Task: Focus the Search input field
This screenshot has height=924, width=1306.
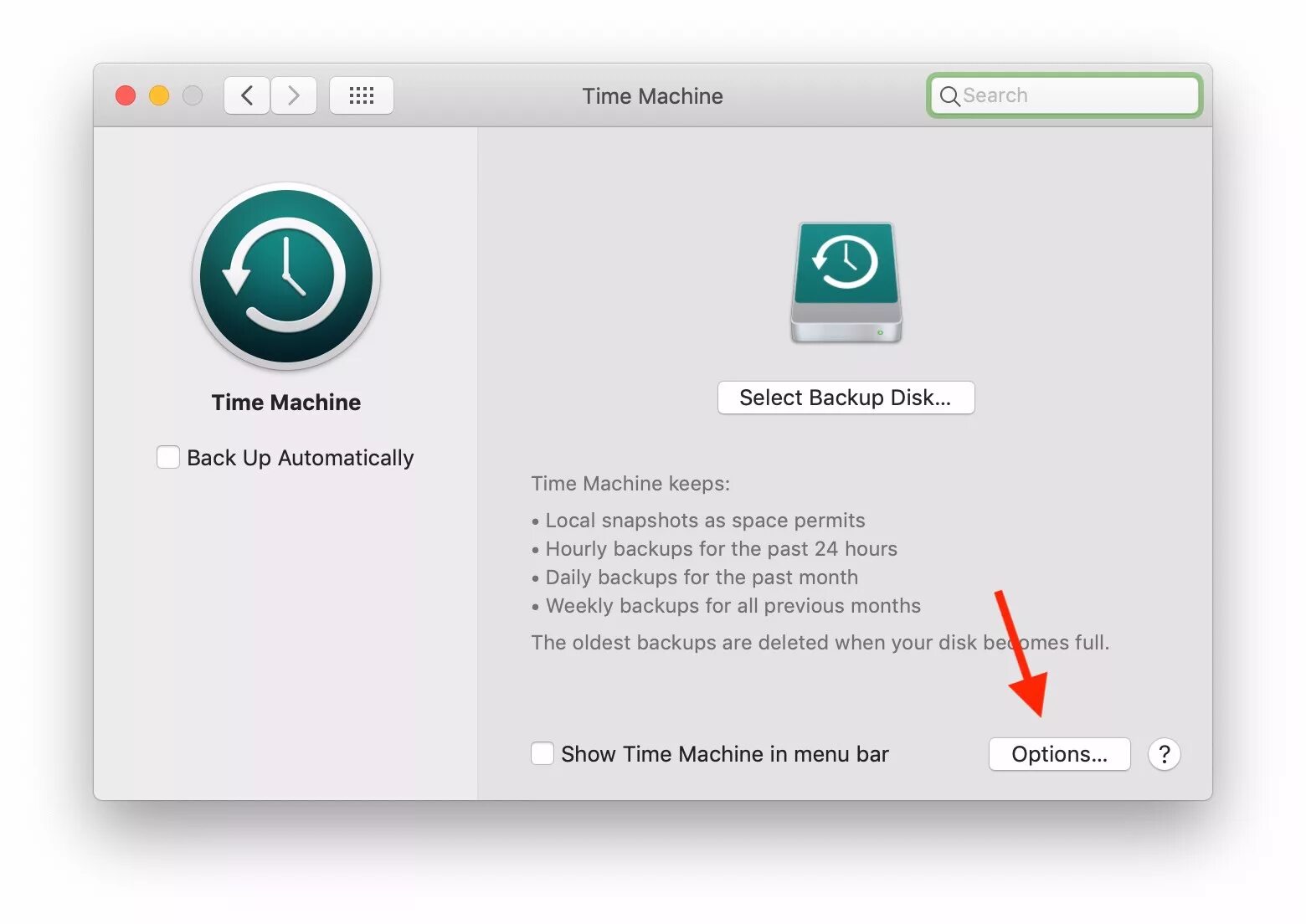Action: click(1065, 95)
